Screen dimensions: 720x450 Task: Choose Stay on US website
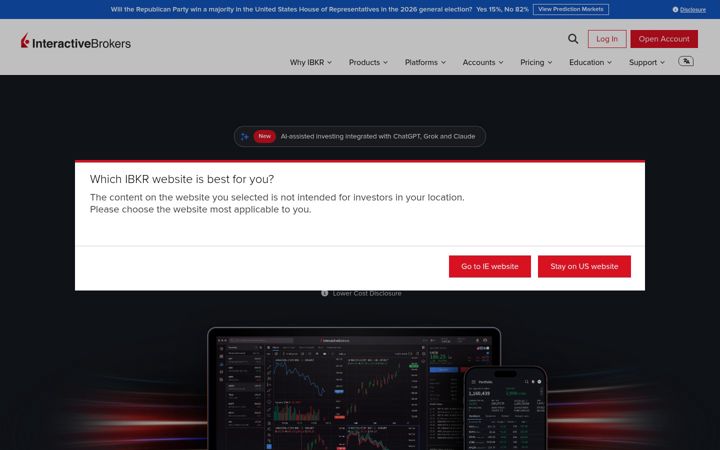[584, 266]
